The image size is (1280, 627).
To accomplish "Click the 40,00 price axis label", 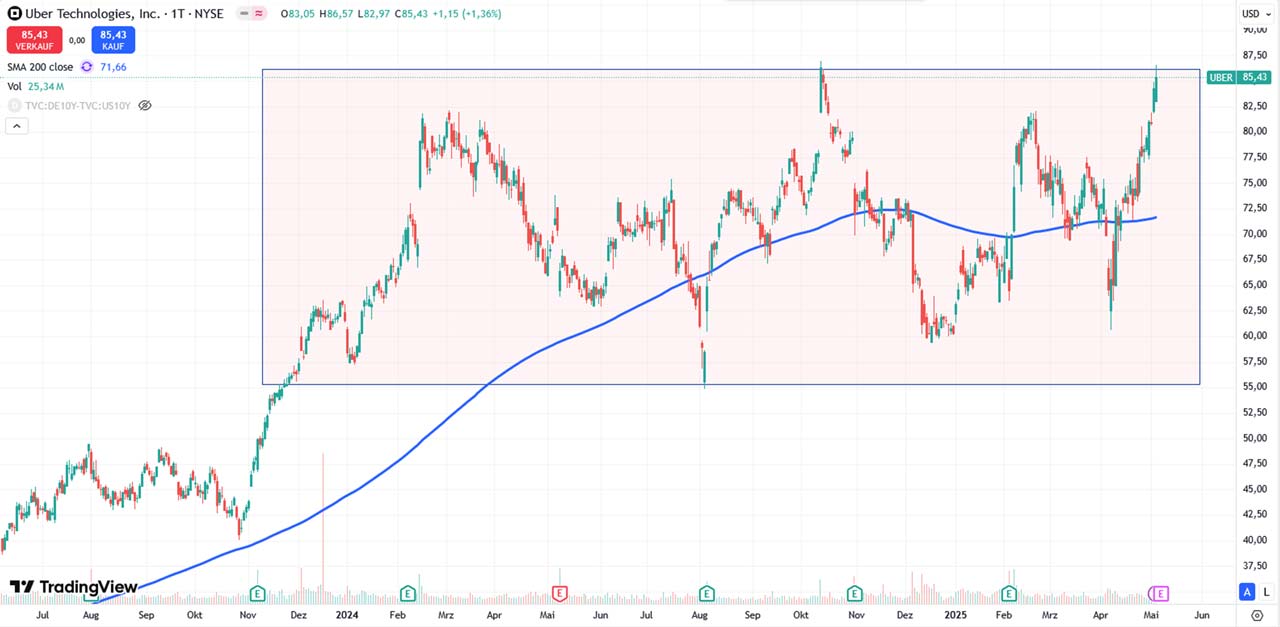I will [x=1255, y=540].
